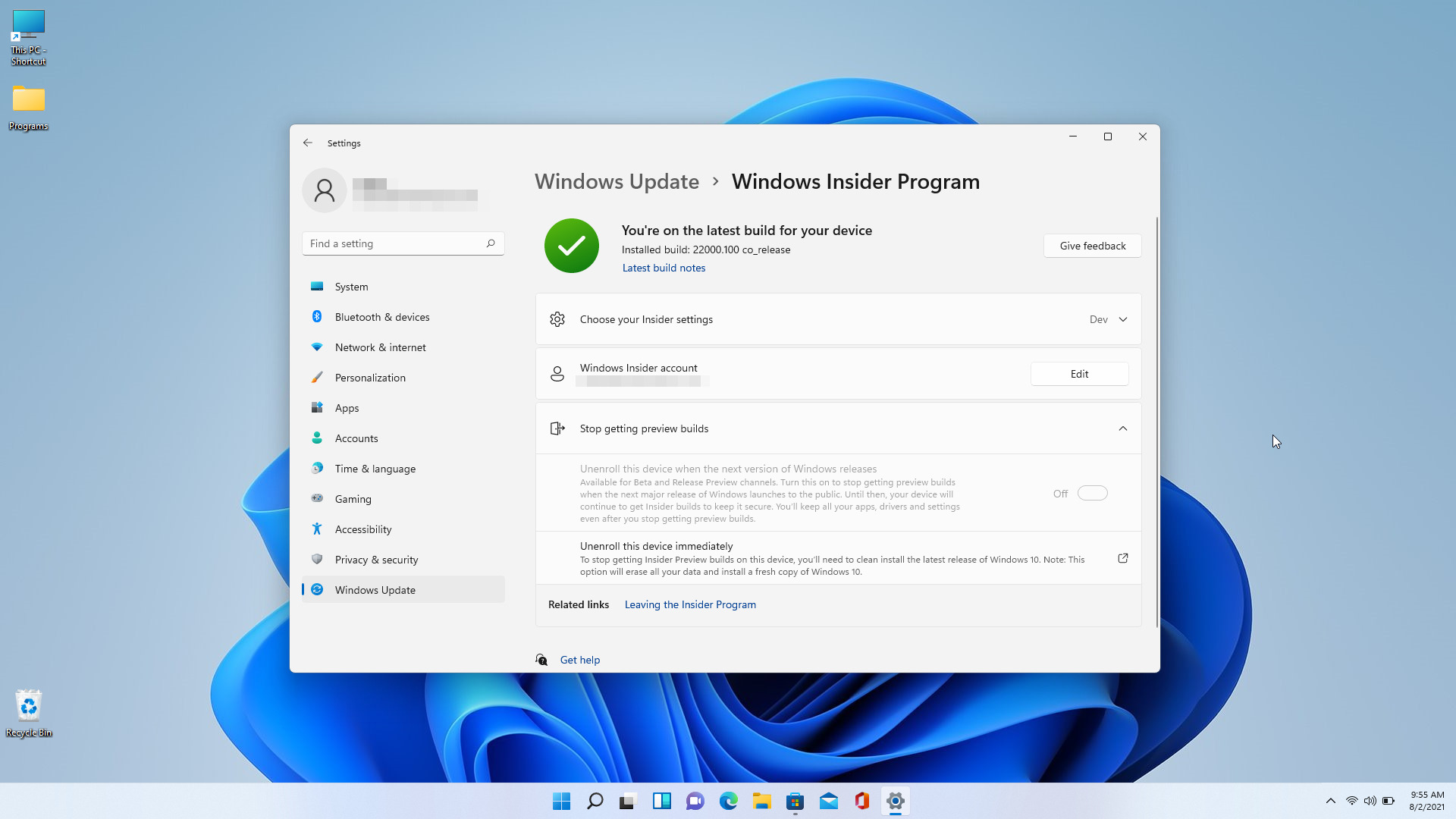Click the volume tray icon
This screenshot has height=819, width=1456.
[x=1370, y=801]
